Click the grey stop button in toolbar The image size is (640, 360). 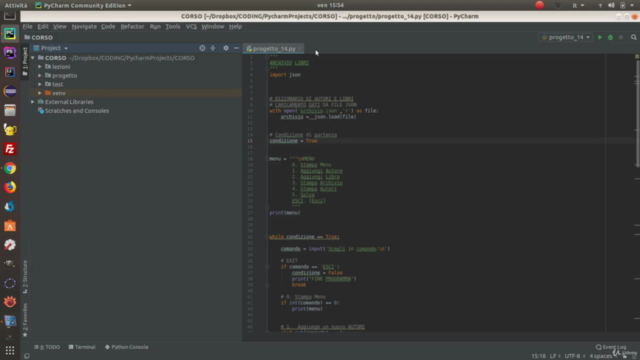[x=621, y=37]
